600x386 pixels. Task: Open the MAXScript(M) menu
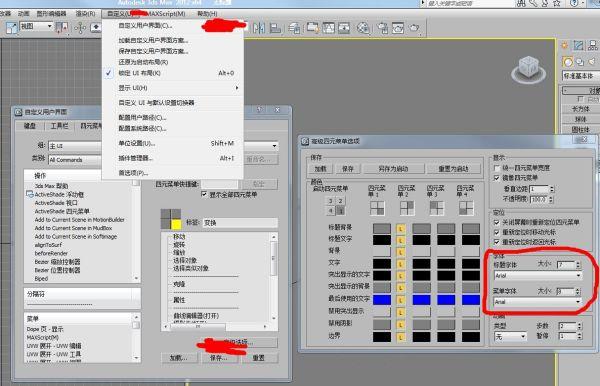tap(166, 14)
